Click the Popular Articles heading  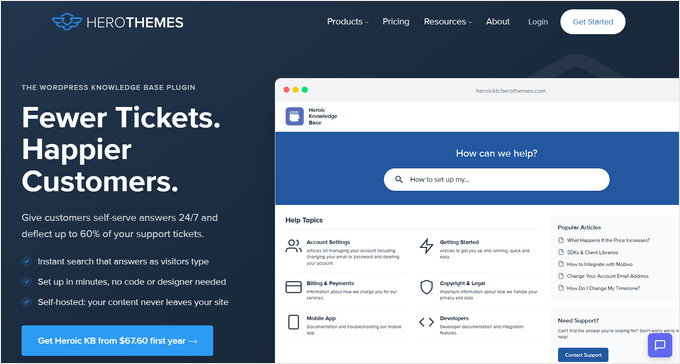click(579, 227)
